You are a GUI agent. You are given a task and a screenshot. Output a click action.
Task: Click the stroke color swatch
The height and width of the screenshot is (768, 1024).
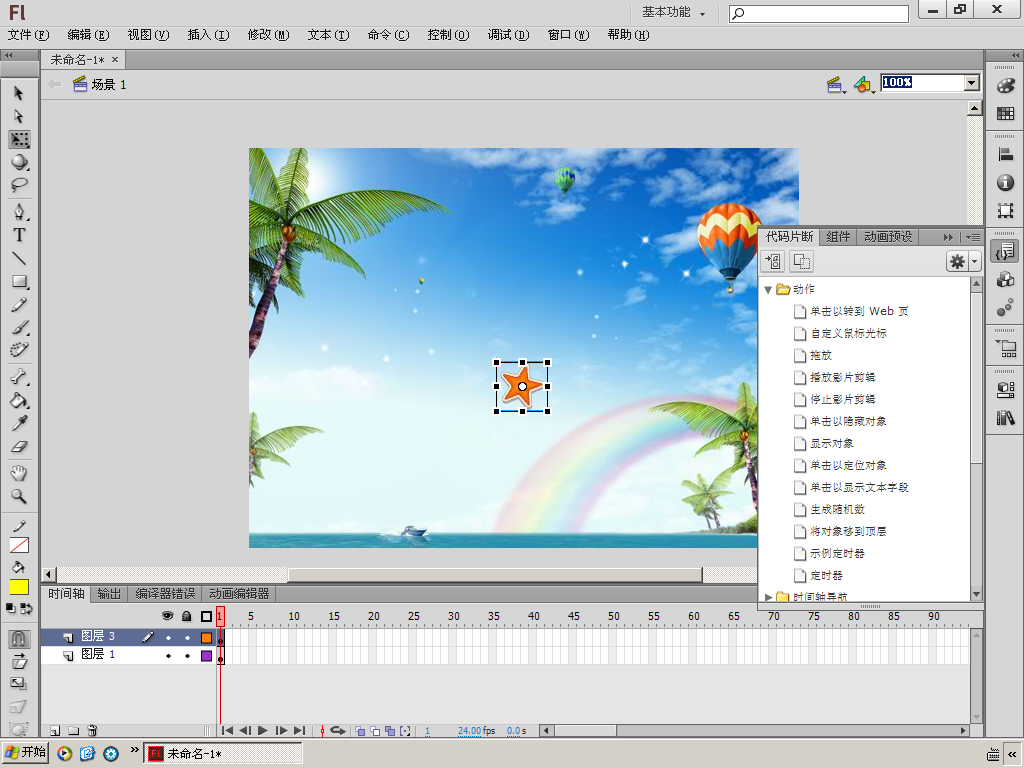(19, 545)
